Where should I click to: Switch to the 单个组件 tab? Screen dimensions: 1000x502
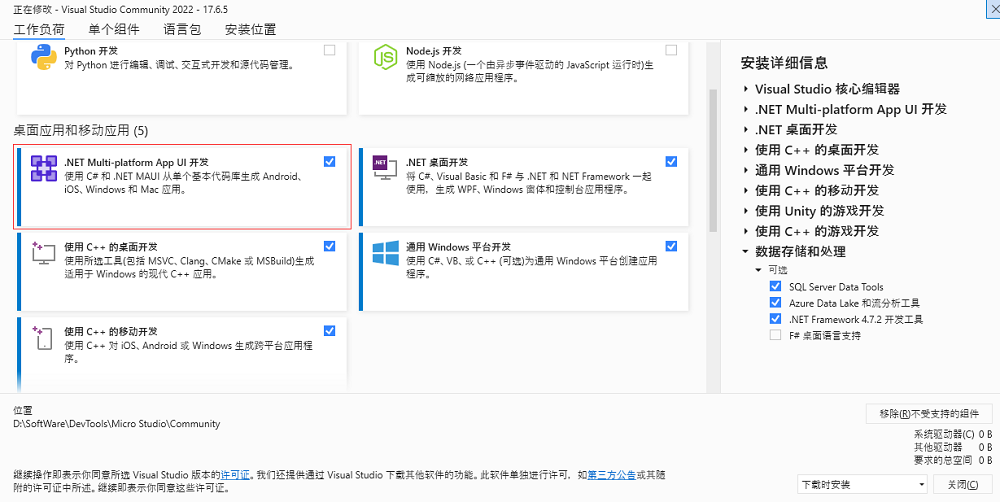pos(114,29)
